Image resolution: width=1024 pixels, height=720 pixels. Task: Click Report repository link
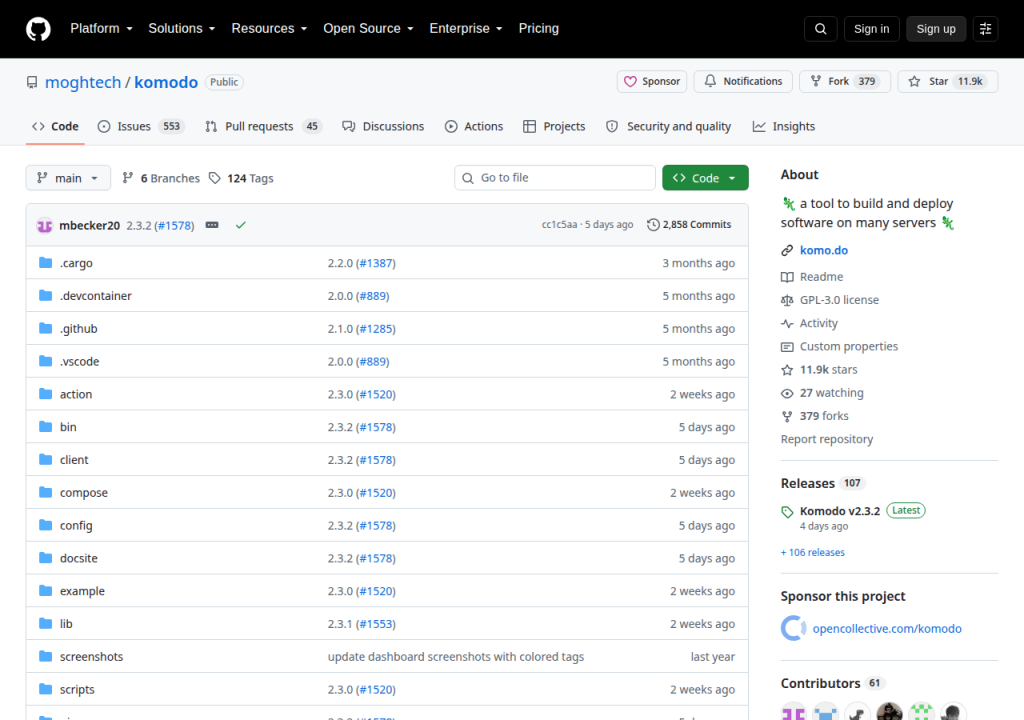coord(827,440)
